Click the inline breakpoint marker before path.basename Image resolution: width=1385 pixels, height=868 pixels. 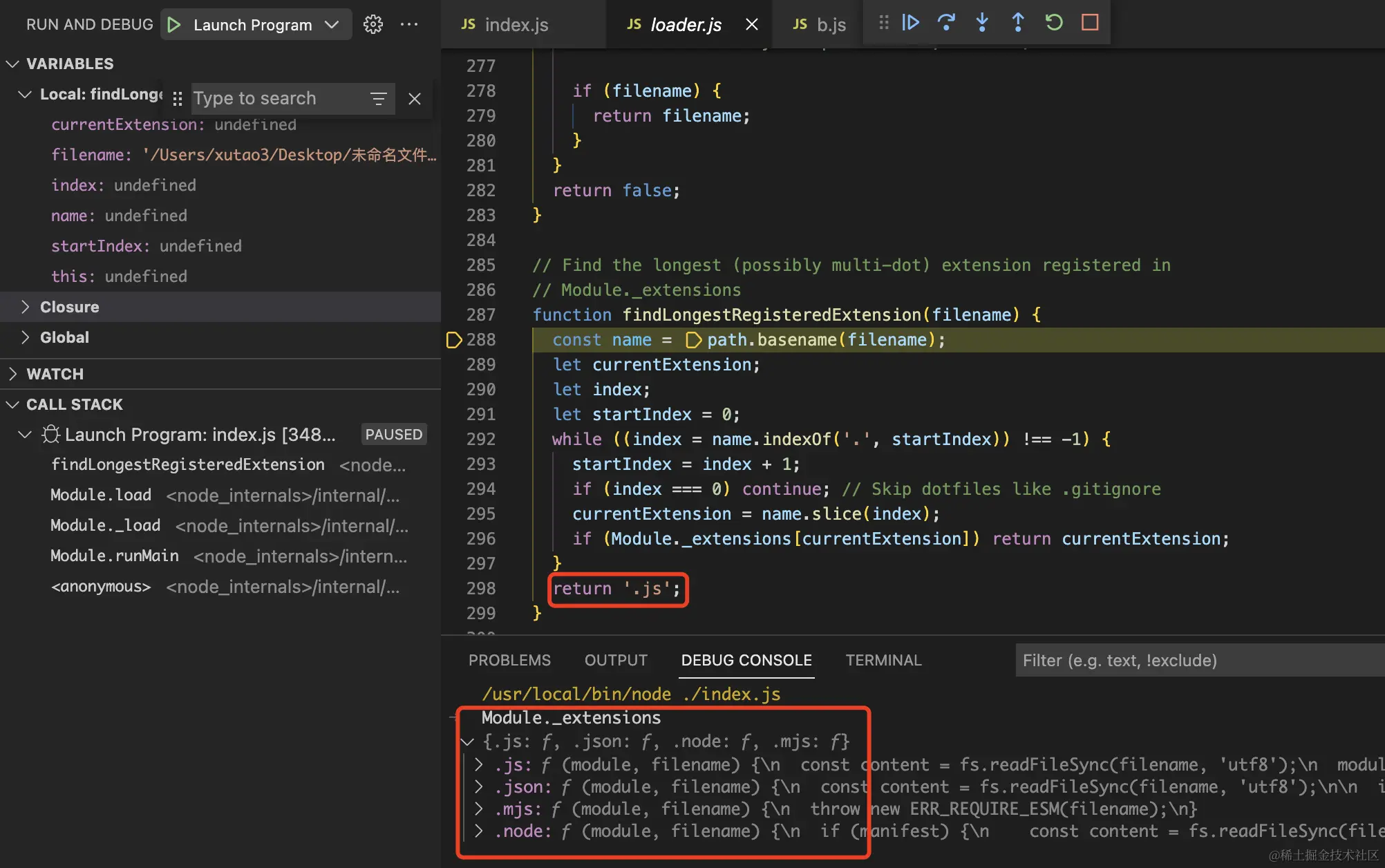click(693, 340)
